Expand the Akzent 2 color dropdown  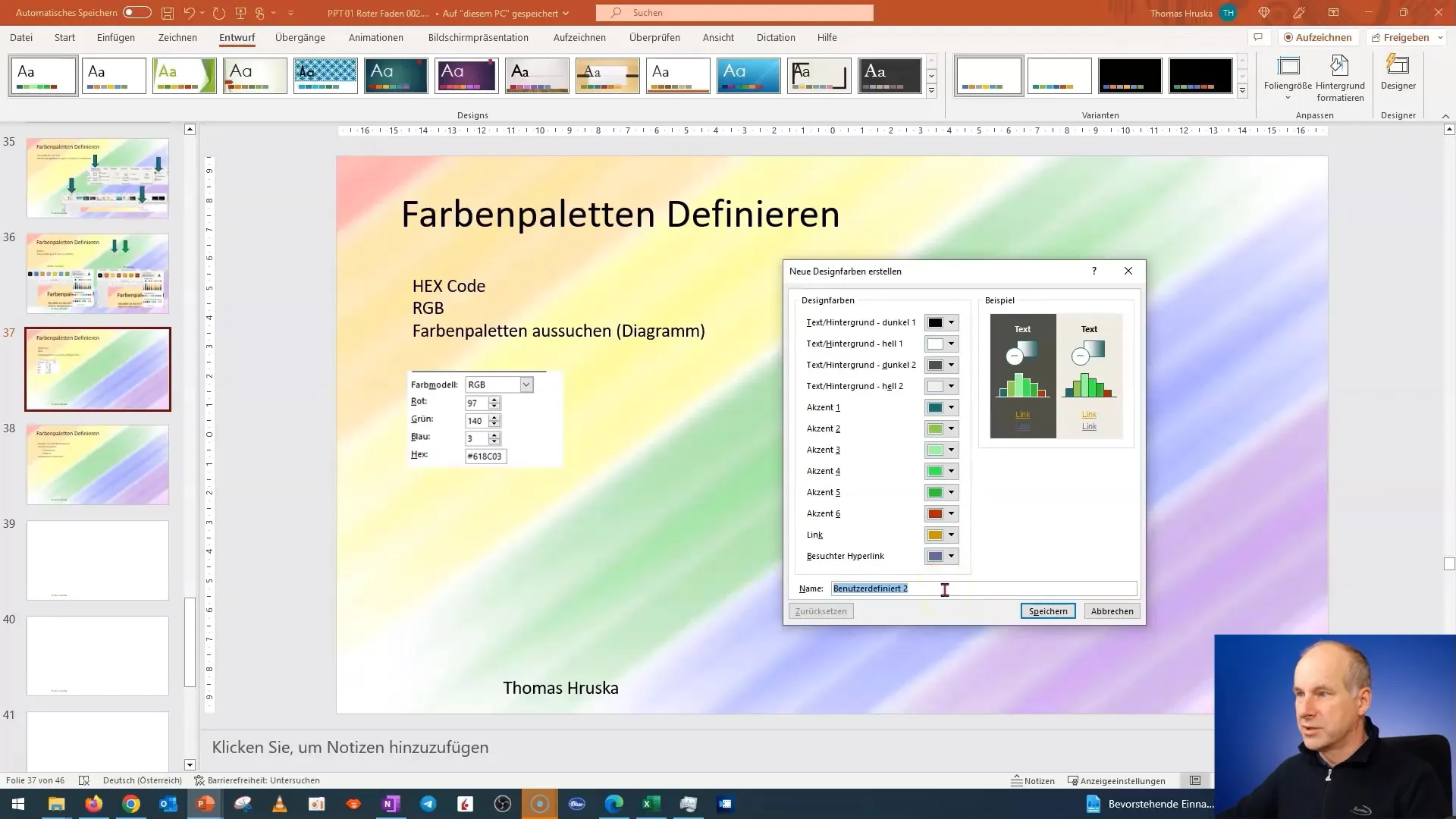[951, 428]
